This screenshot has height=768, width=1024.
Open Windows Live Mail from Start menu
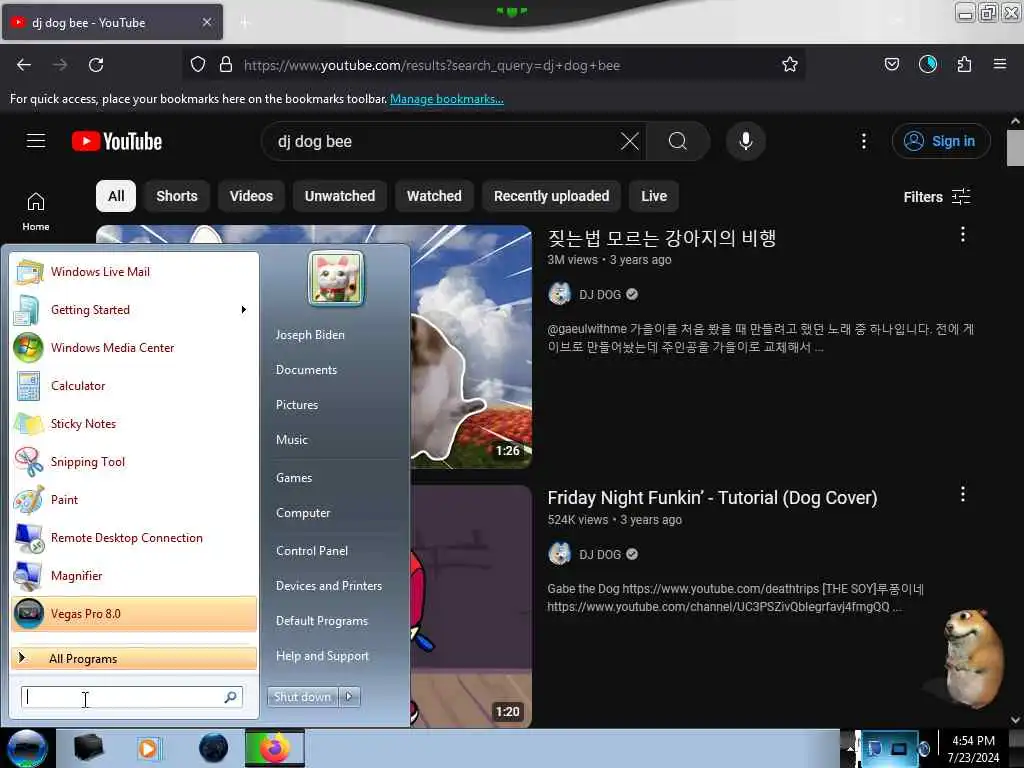pos(134,272)
